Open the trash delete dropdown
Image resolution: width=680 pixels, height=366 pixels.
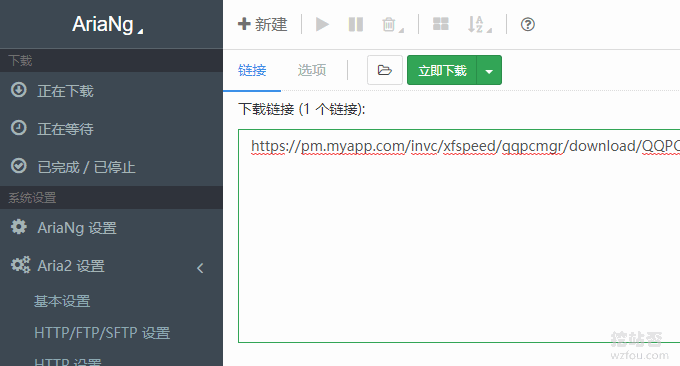tap(392, 24)
